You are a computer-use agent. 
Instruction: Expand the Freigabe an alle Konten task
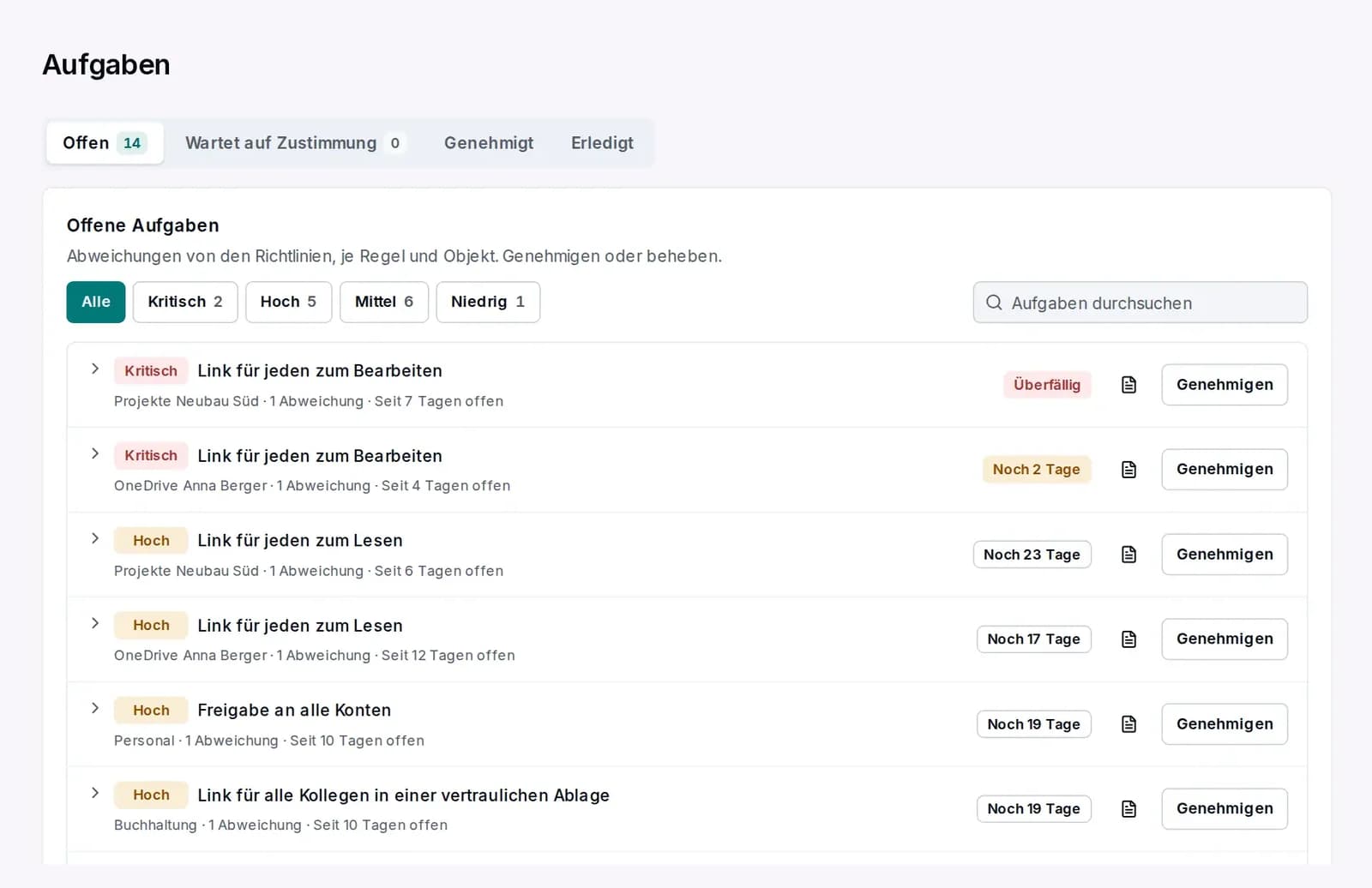(95, 708)
